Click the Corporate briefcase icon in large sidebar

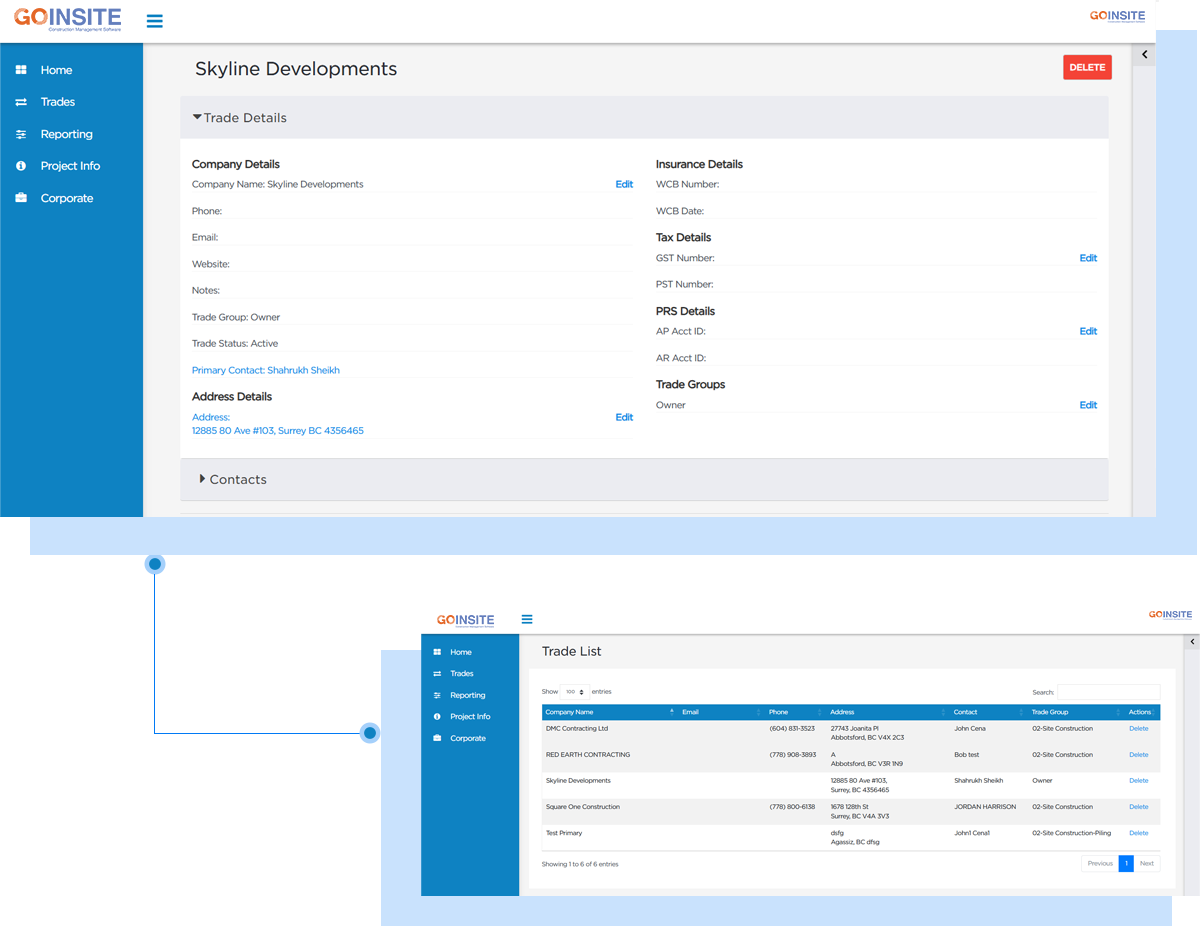pyautogui.click(x=21, y=198)
